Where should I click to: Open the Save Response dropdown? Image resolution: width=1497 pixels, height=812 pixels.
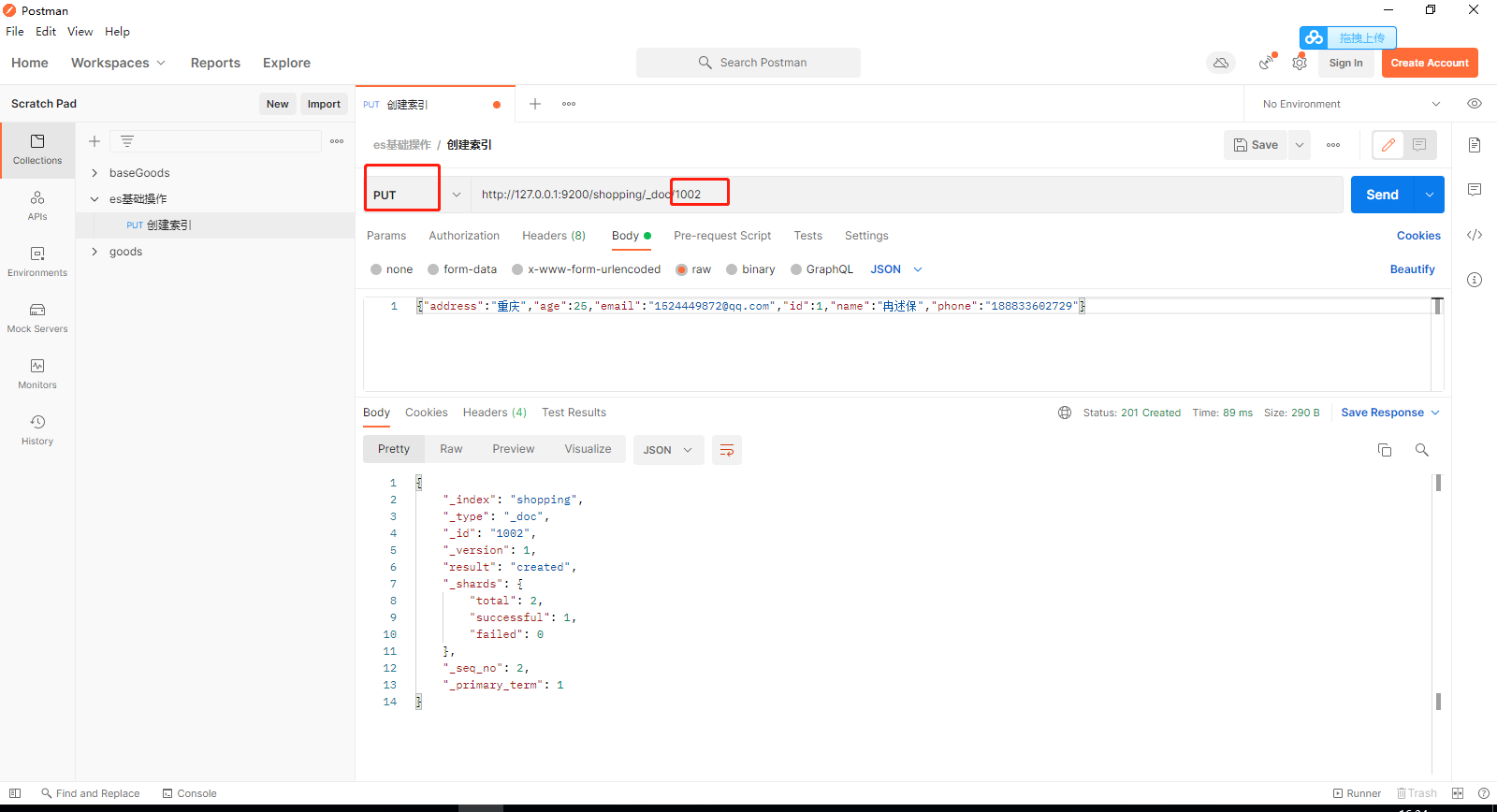point(1390,413)
